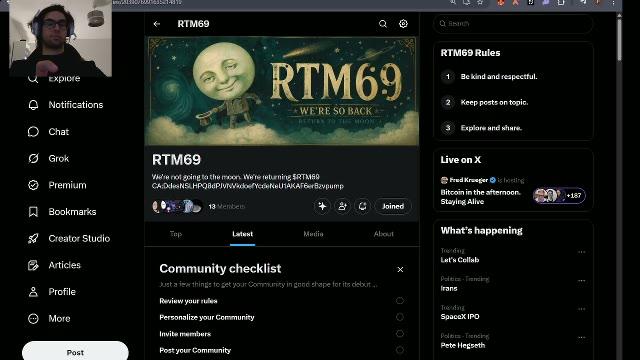Click the member avatars stack
Viewport: 640px width, 360px height.
pos(177,207)
